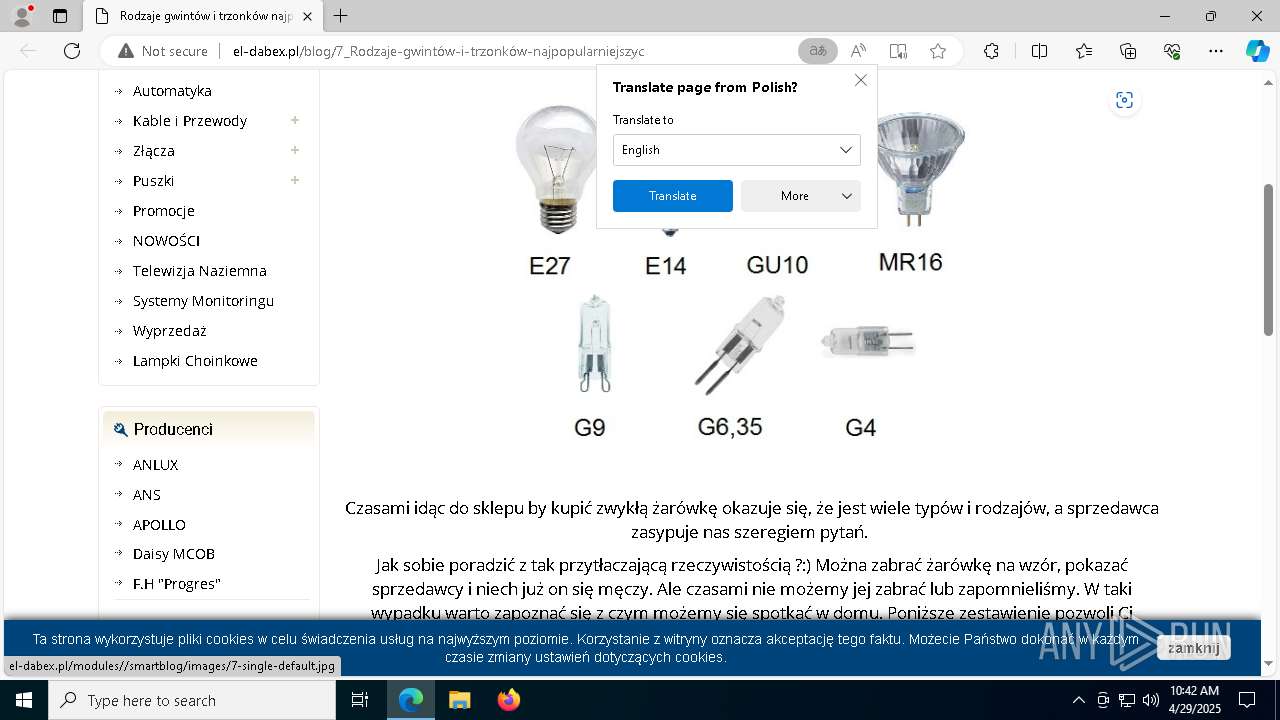This screenshot has width=1280, height=720.
Task: Open Settings and more menu
Action: [1216, 51]
